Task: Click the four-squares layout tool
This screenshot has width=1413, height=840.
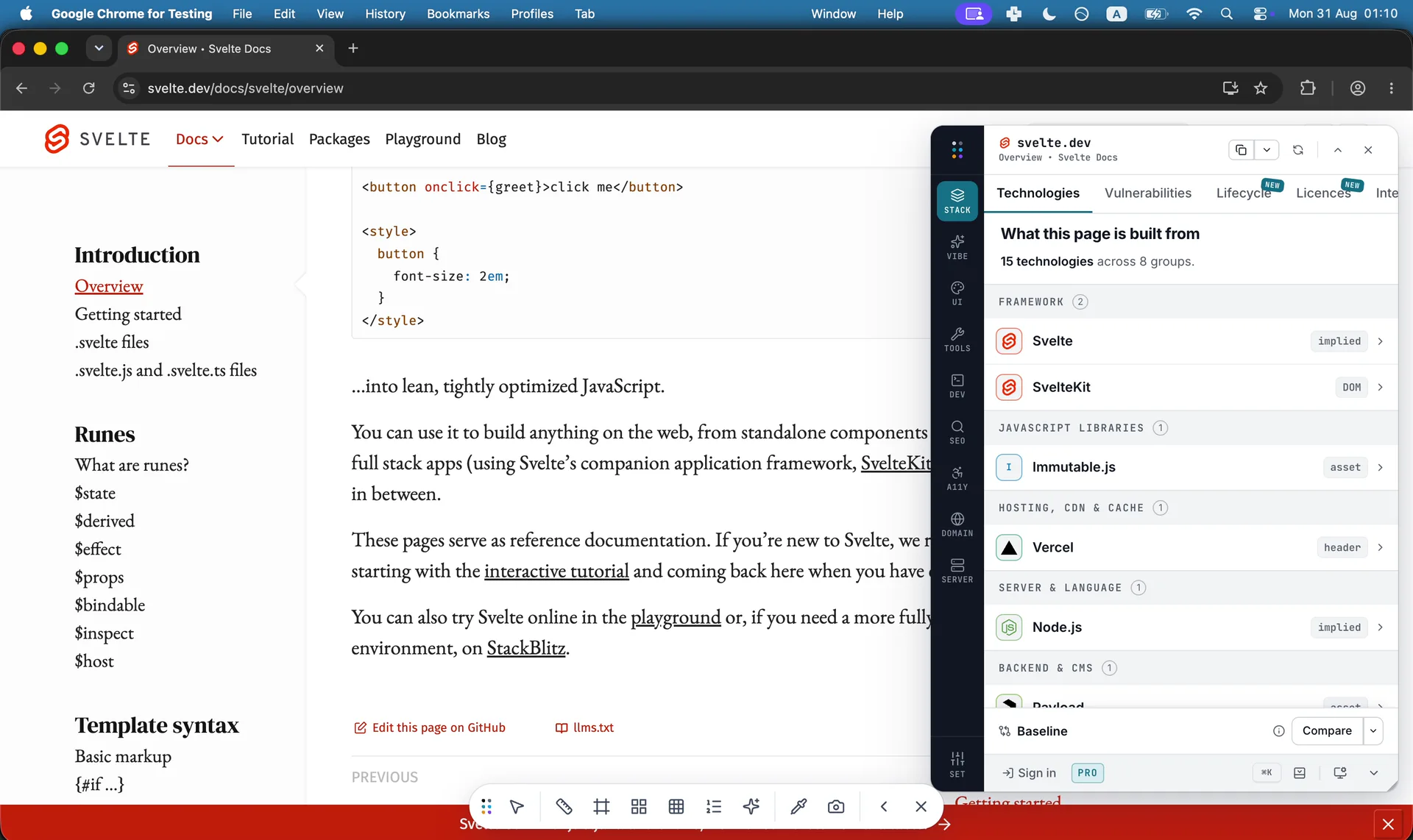Action: [639, 807]
